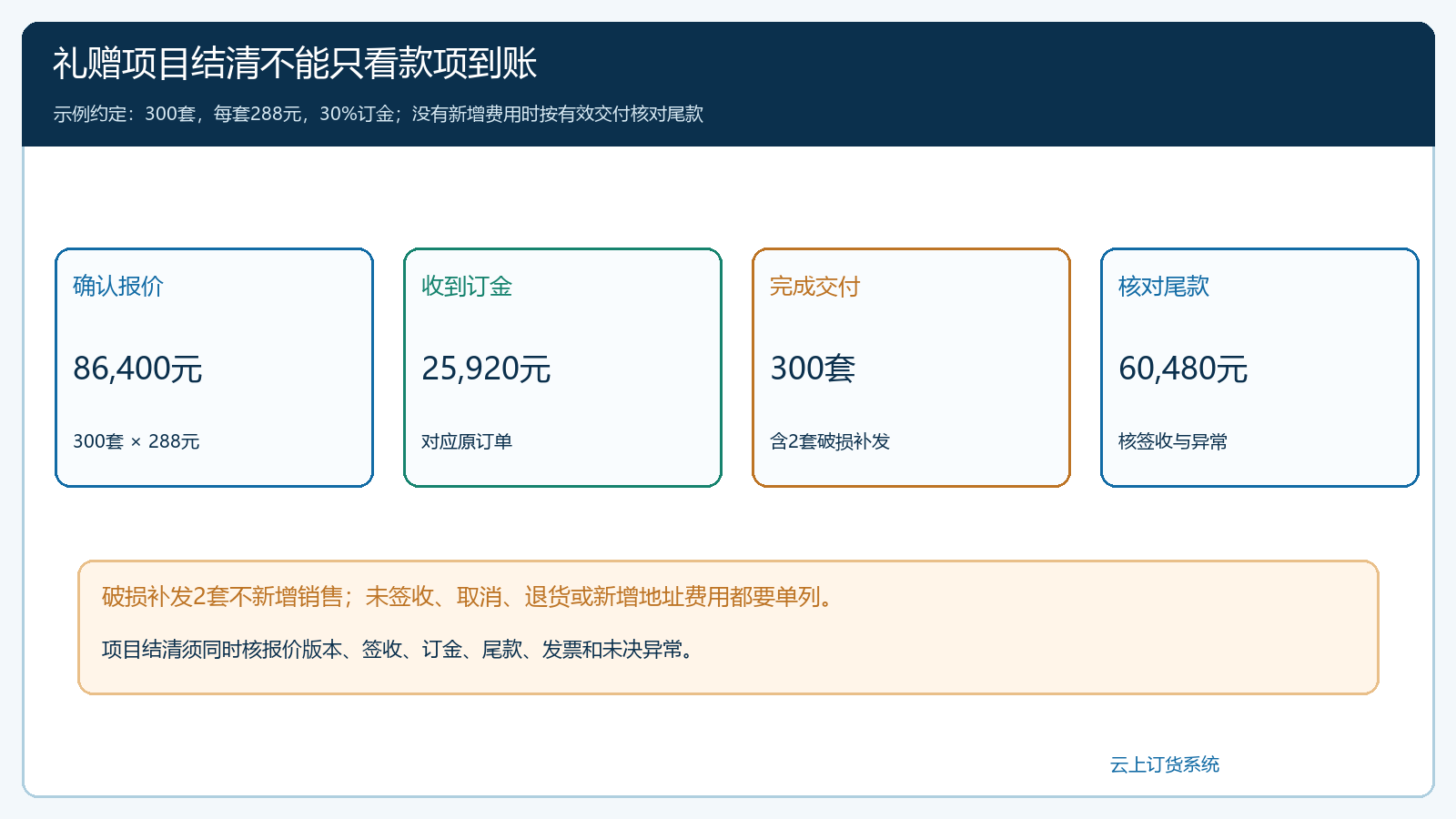Click the subtitle starting with 示例约定
1456x819 pixels.
click(x=378, y=114)
